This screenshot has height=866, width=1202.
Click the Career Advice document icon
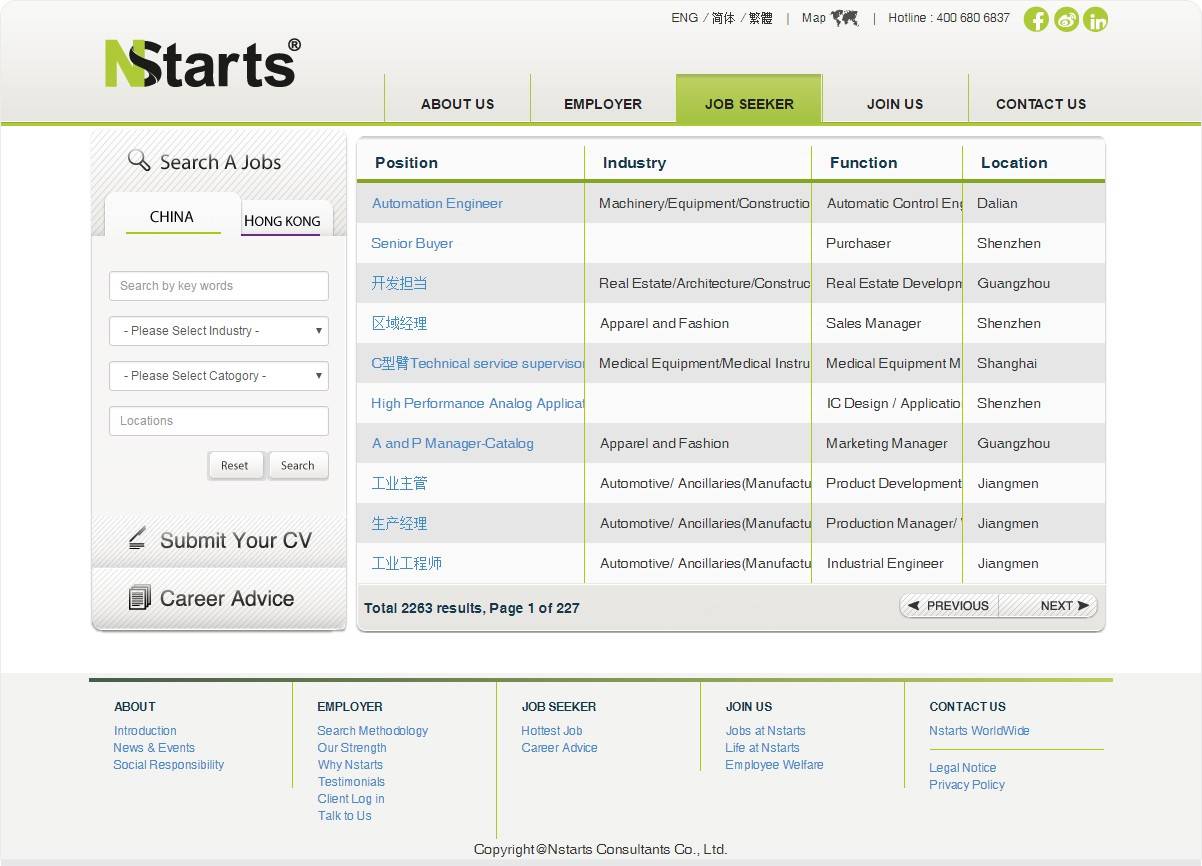pos(139,598)
